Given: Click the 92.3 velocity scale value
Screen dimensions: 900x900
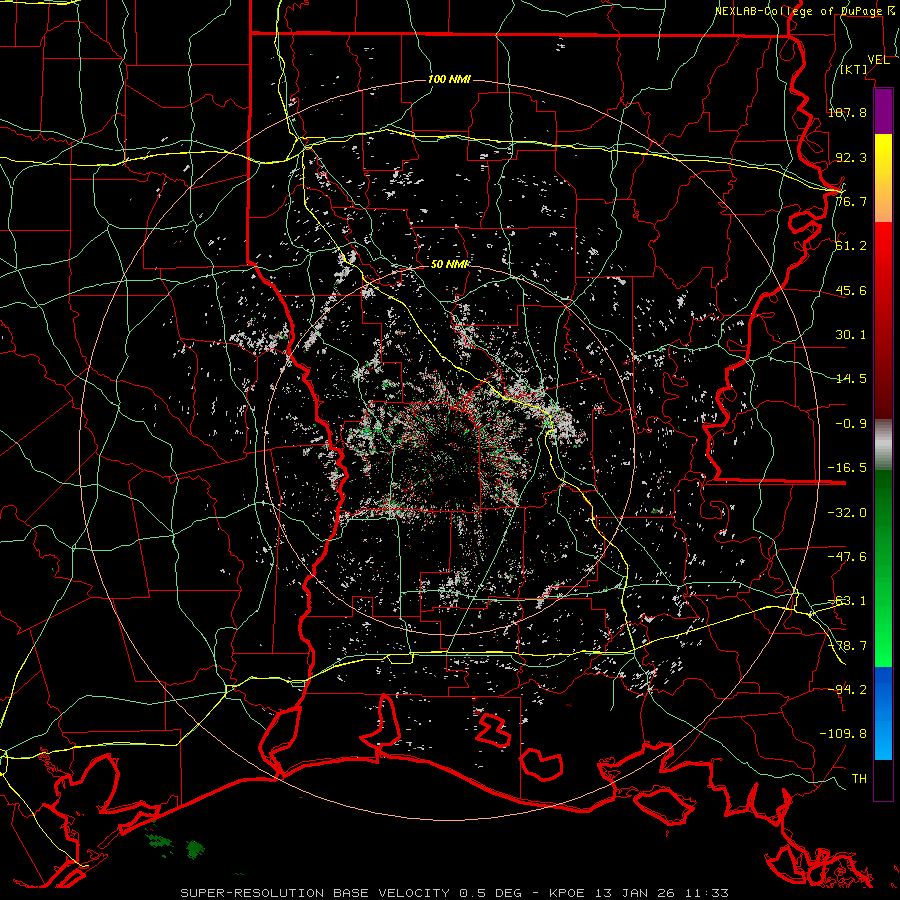Looking at the screenshot, I should [851, 157].
